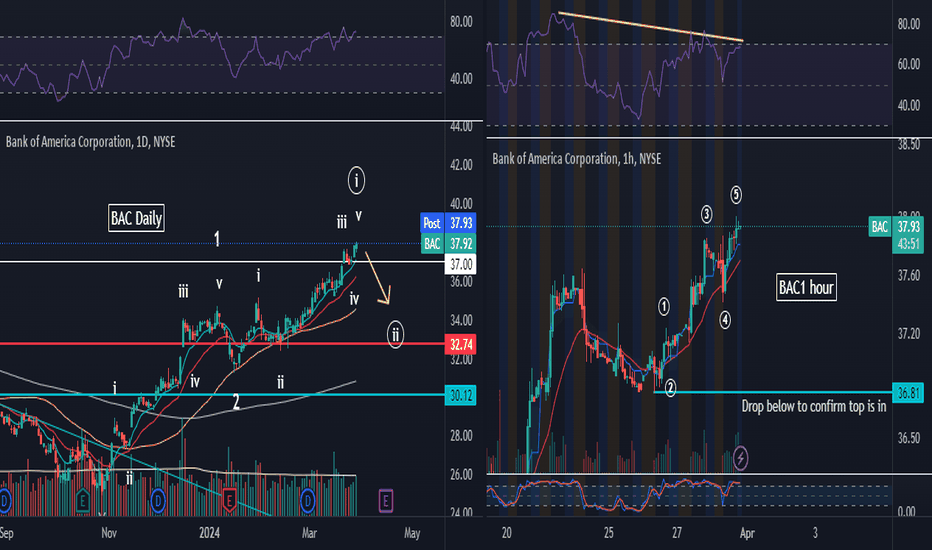Click the 28.00 price axis value on daily chart
Viewport: 932px width, 550px height.
[461, 436]
